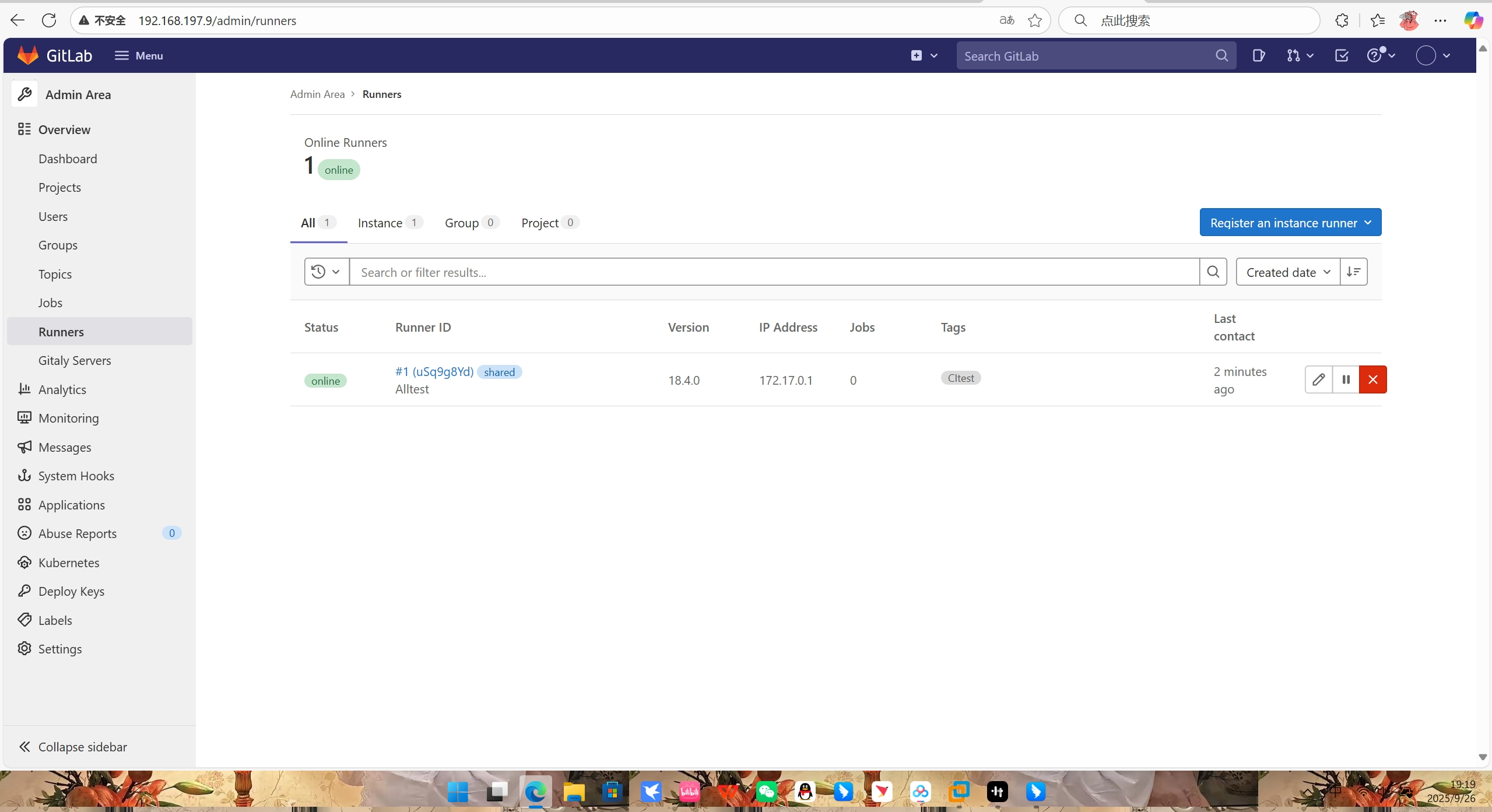Open Gitaly Servers in the sidebar
Viewport: 1492px width, 812px height.
pos(75,360)
